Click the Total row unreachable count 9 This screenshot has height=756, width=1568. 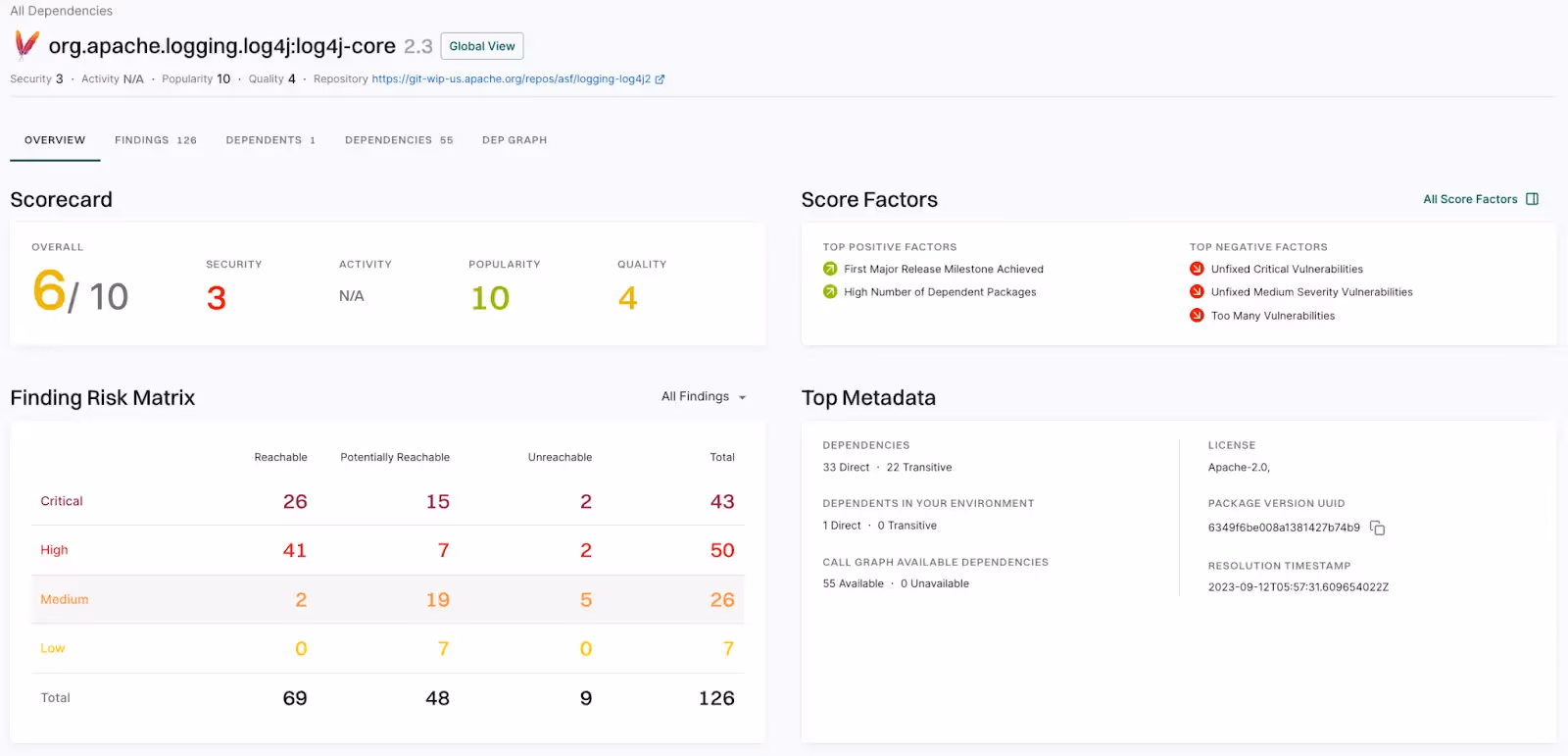coord(586,698)
